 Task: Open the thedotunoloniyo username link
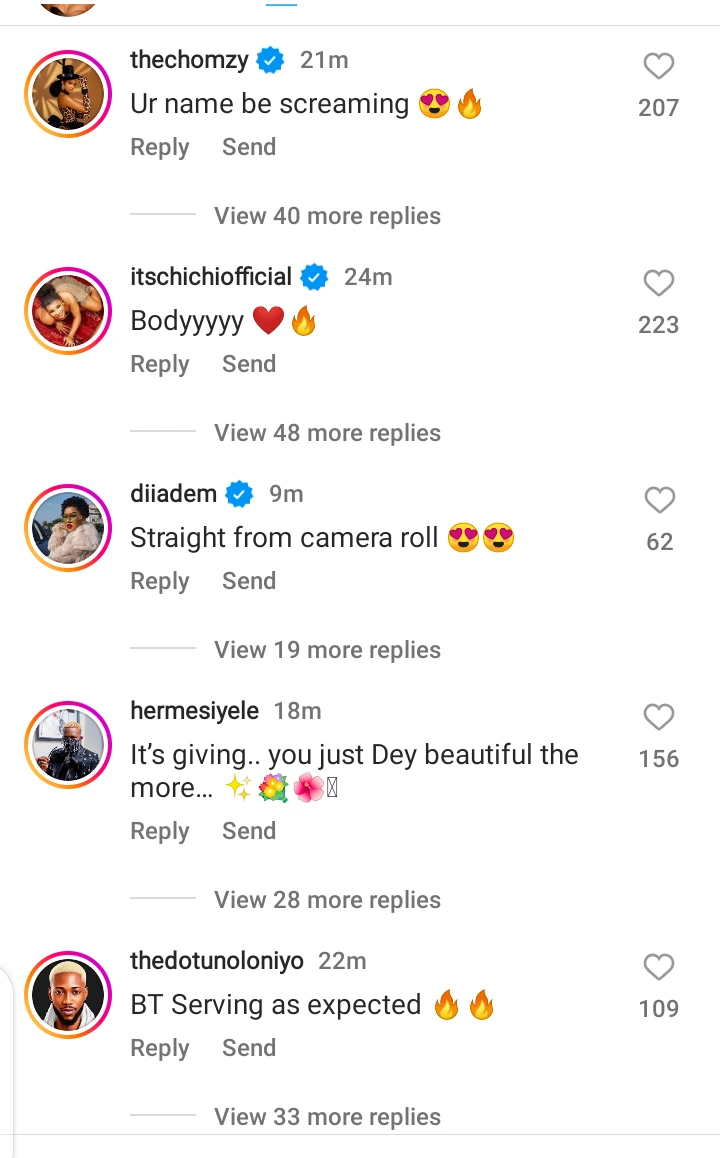217,961
